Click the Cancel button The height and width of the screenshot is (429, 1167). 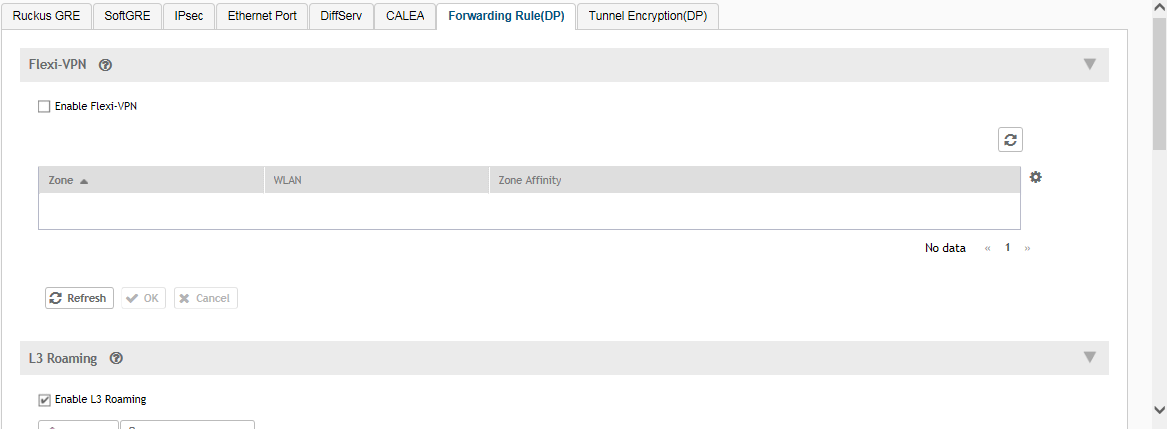point(205,298)
